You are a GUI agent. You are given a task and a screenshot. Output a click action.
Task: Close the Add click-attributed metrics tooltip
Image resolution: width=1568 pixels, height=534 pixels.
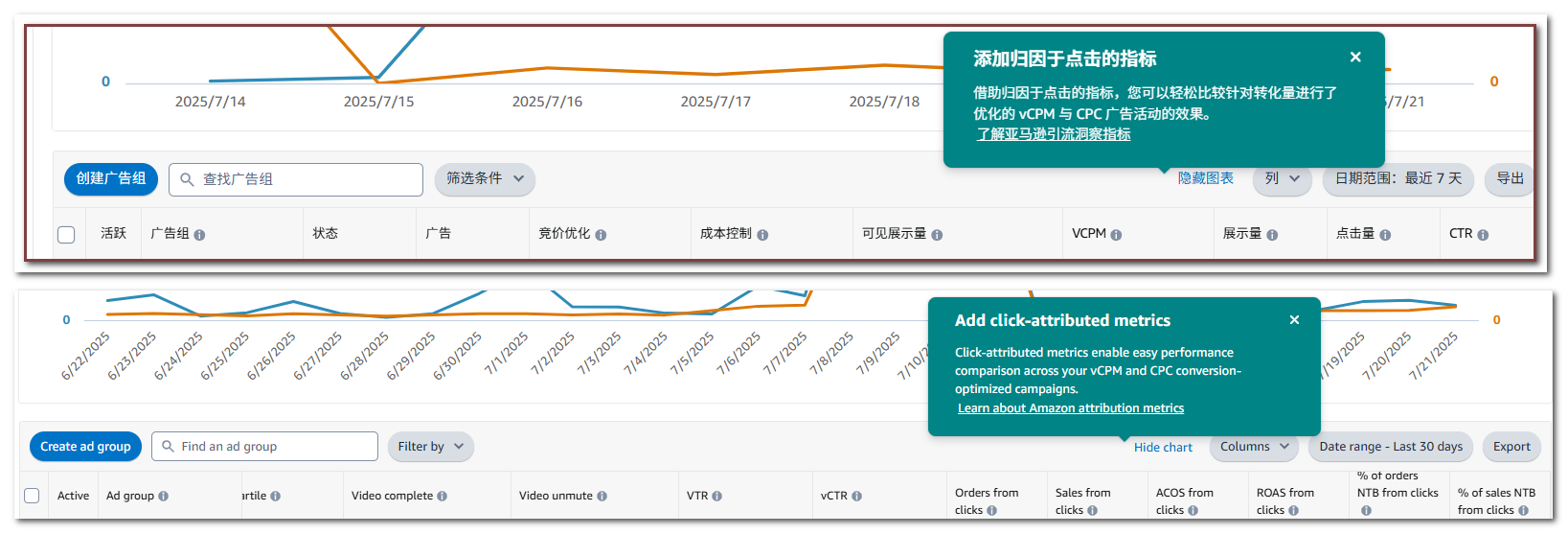coord(1294,320)
